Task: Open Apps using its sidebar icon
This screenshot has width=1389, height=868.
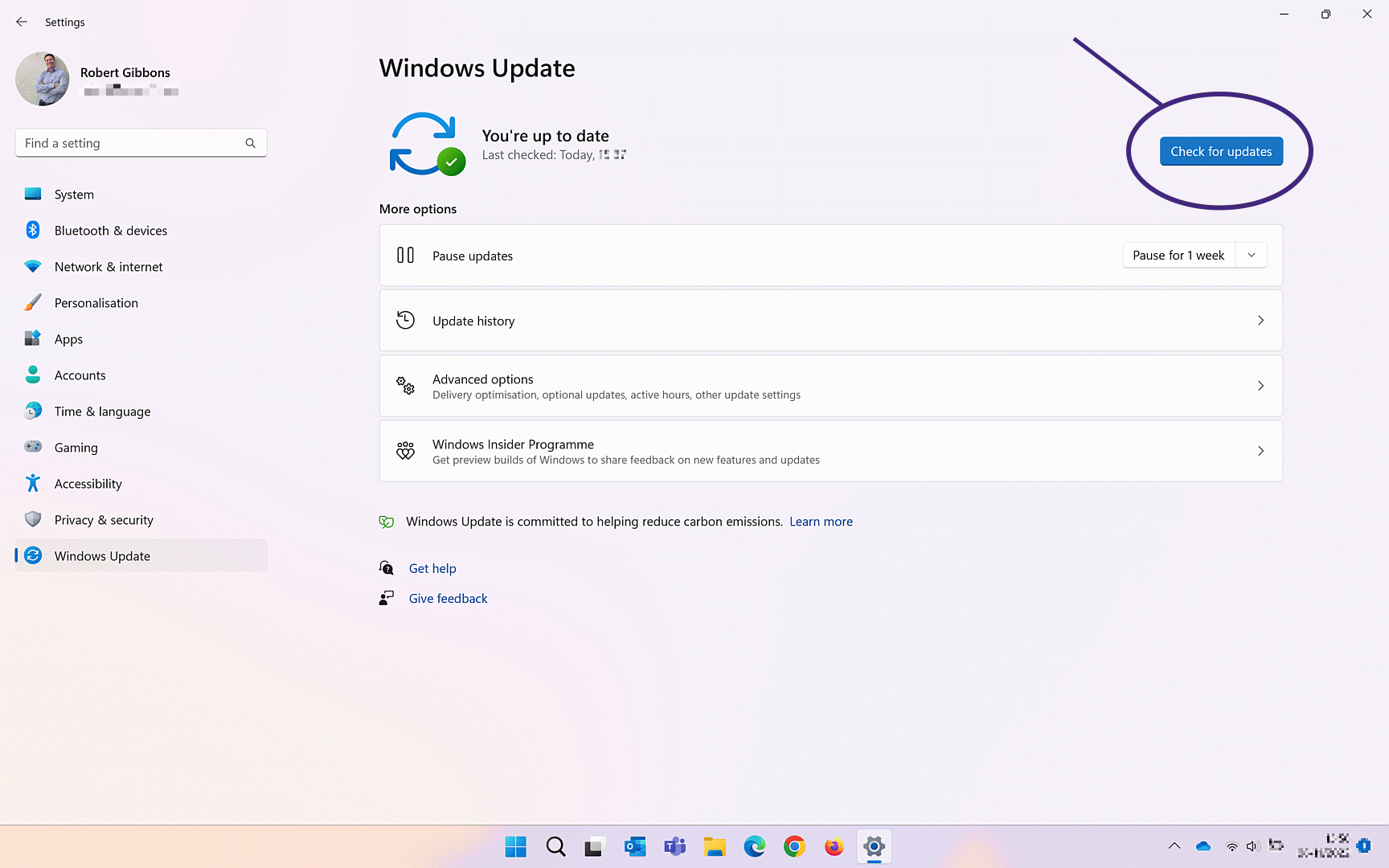Action: [32, 338]
